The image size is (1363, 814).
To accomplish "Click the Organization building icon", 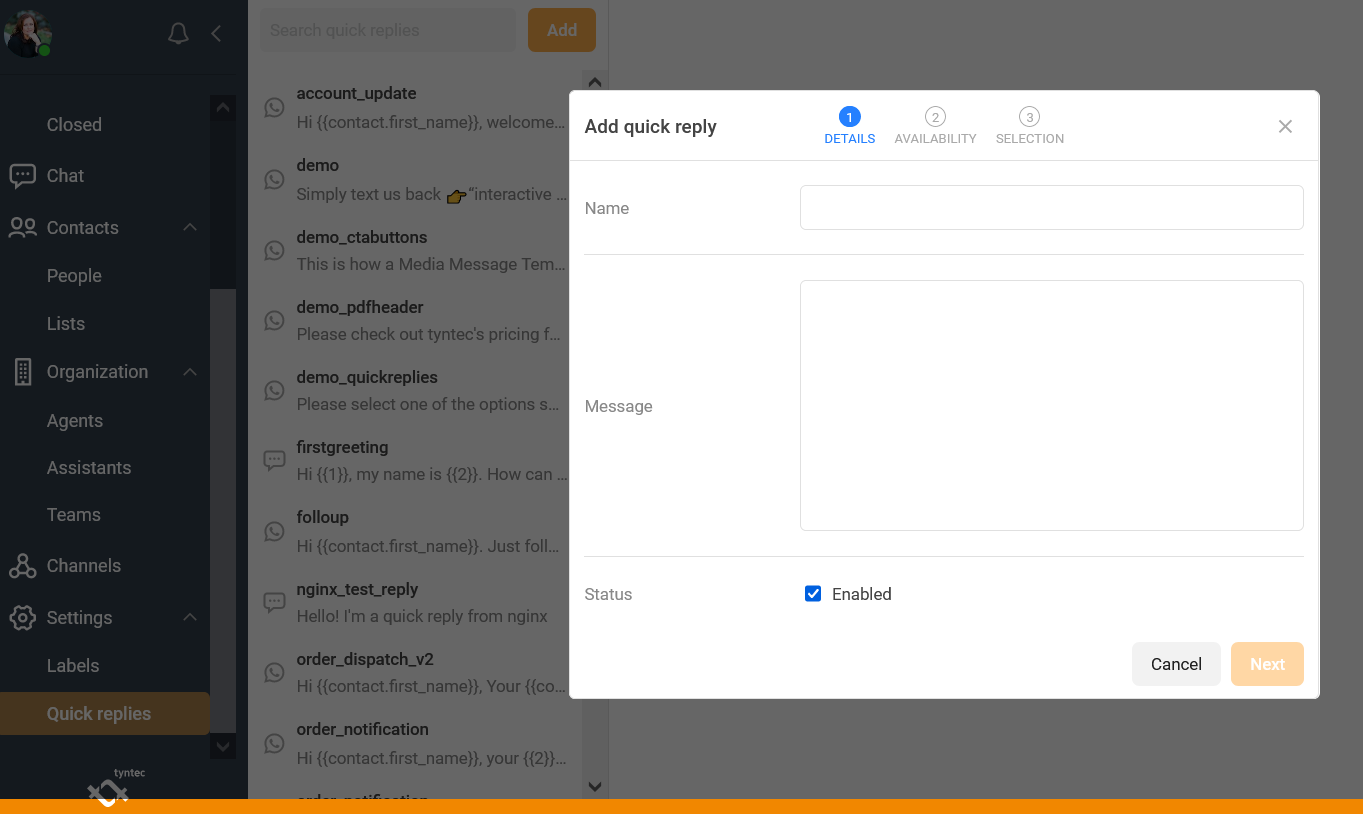I will [22, 372].
